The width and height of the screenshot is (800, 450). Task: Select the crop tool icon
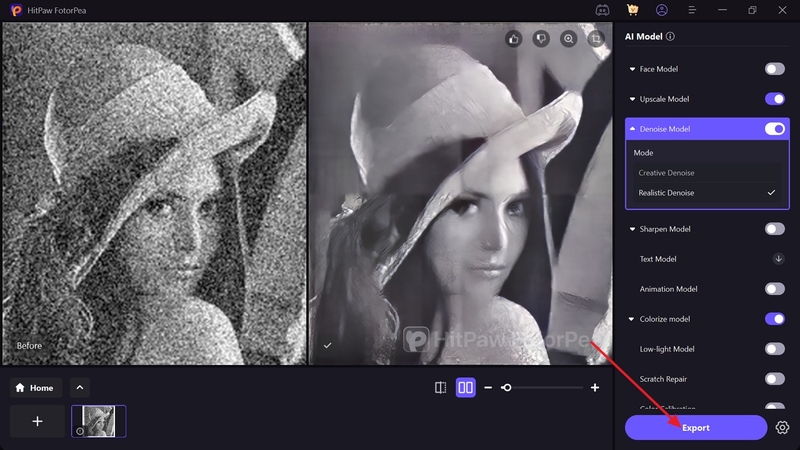pos(596,39)
